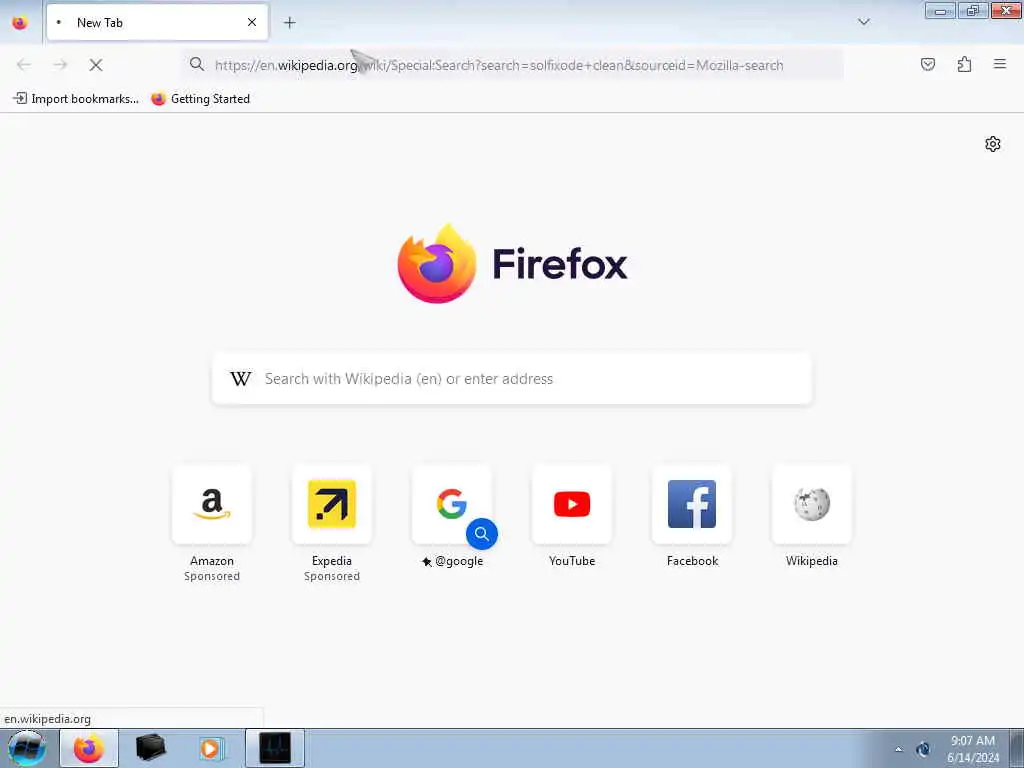This screenshot has height=768, width=1024.
Task: Click the system tray blue swirl icon
Action: [923, 749]
